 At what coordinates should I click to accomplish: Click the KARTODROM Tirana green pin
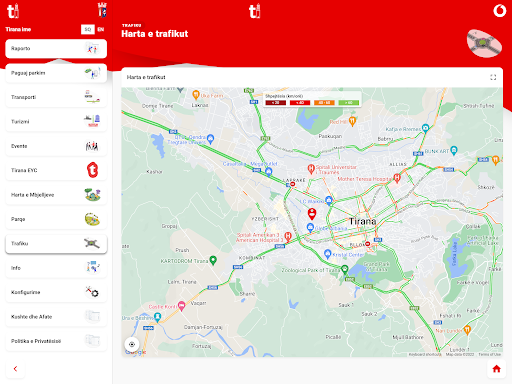(213, 260)
